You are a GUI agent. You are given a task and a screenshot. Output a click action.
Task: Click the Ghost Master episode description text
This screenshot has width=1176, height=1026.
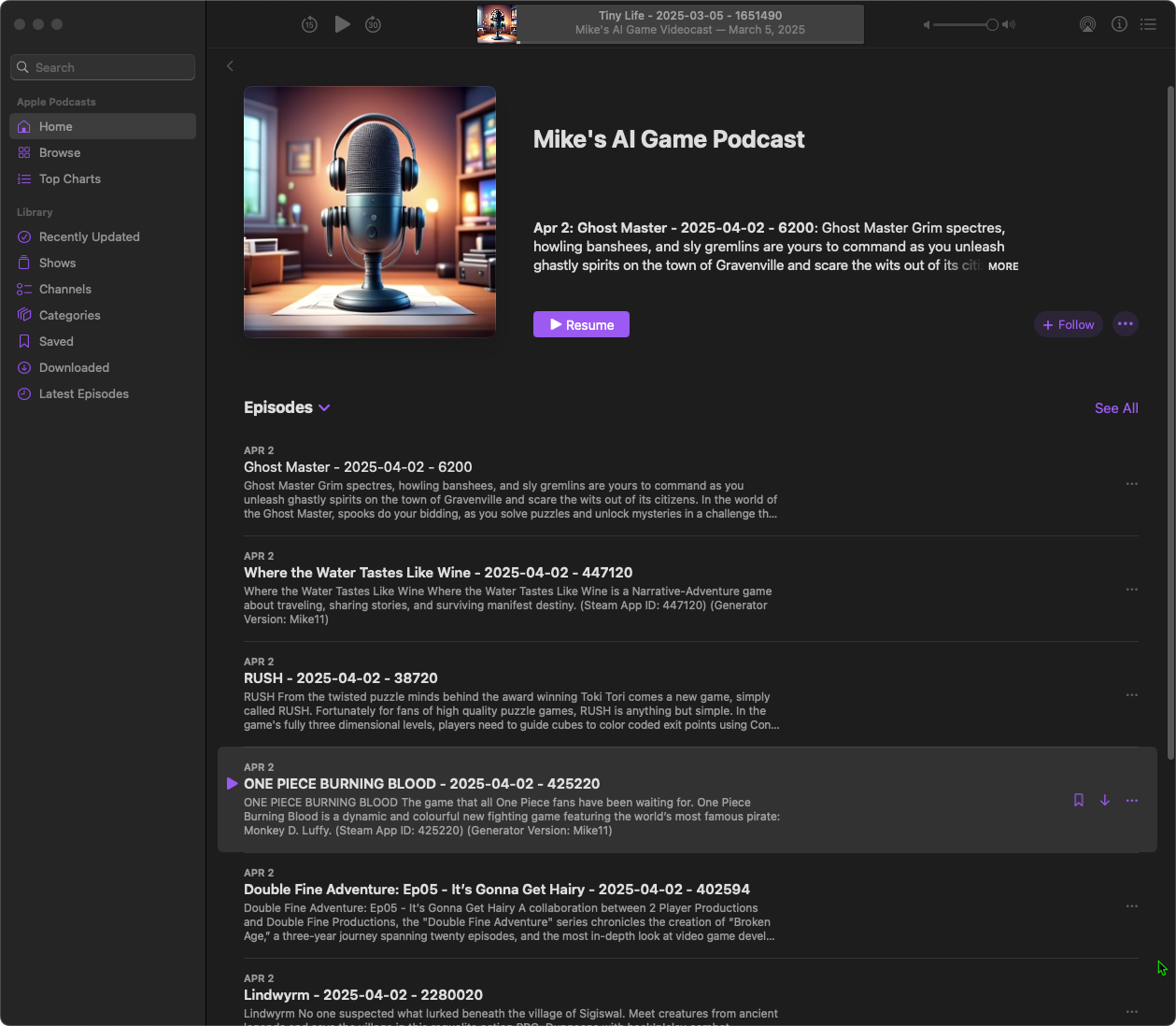pyautogui.click(x=511, y=500)
